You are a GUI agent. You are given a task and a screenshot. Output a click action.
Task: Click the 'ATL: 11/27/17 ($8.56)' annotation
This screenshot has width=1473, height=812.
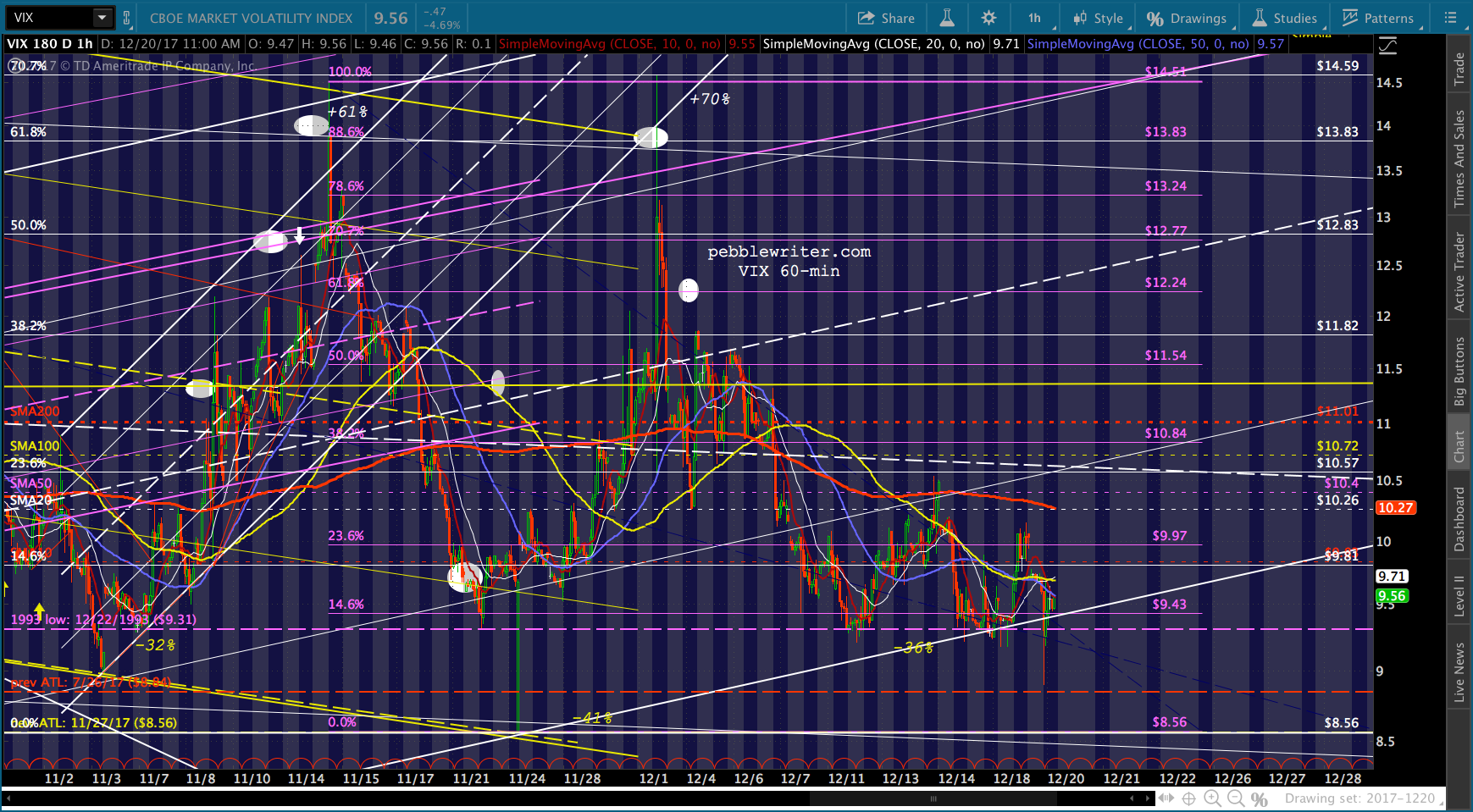tap(108, 723)
